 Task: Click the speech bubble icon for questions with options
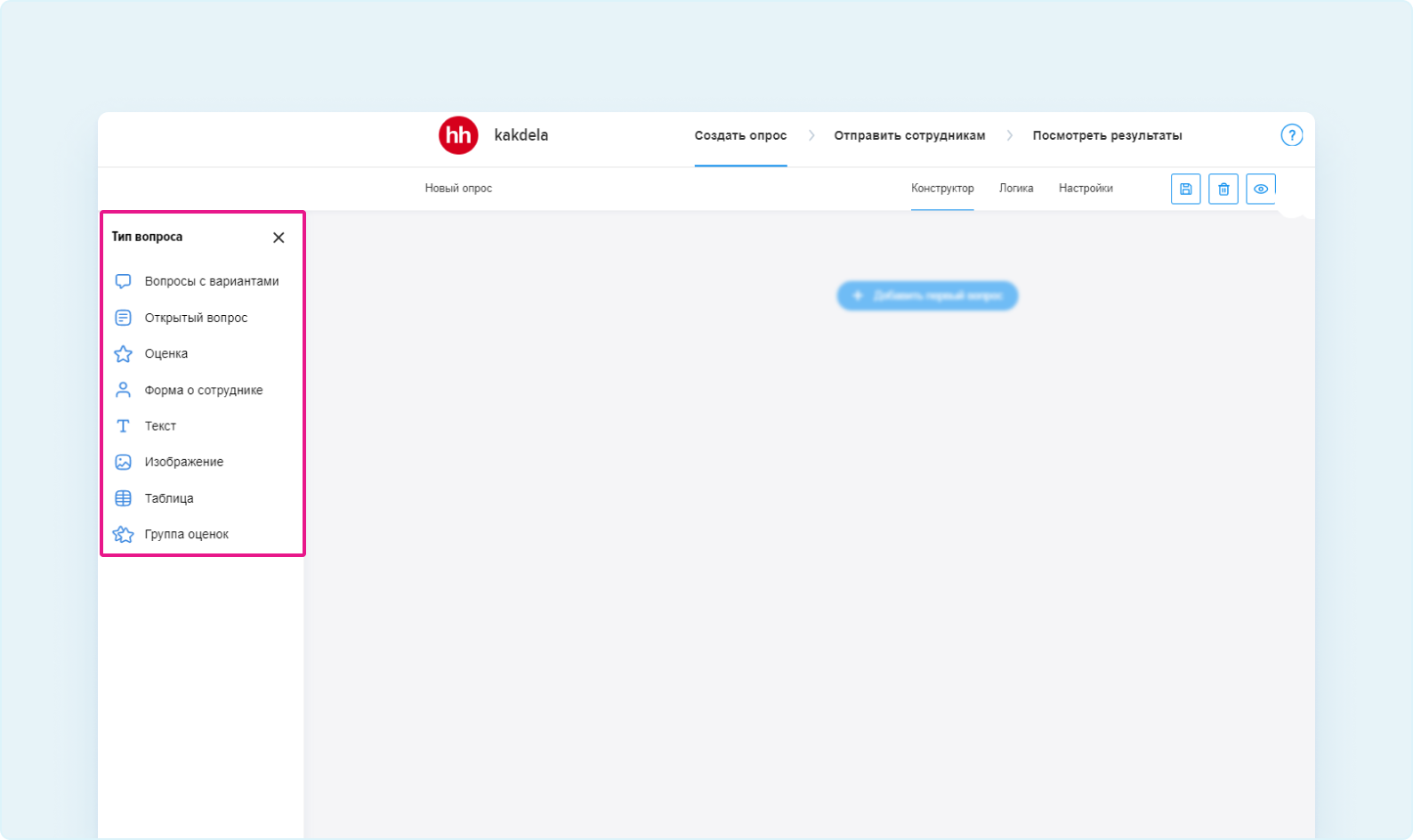coord(123,281)
